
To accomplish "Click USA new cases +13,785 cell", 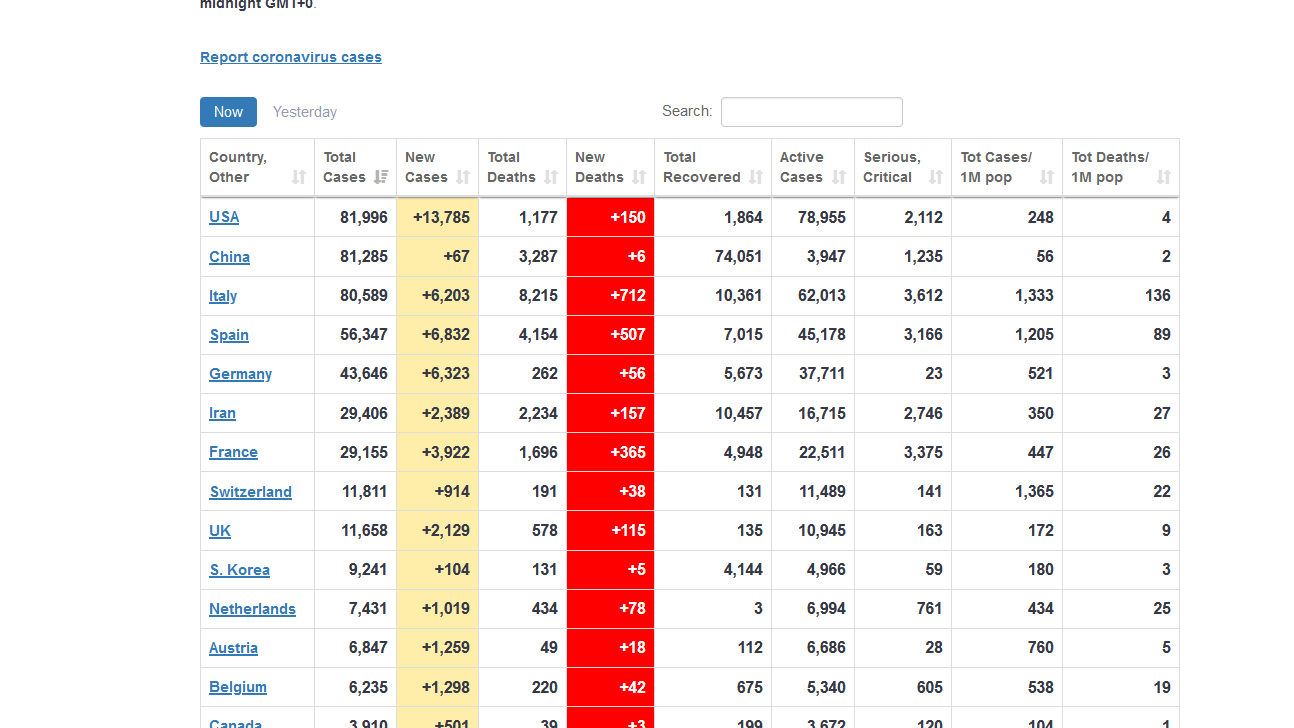I will pyautogui.click(x=438, y=217).
